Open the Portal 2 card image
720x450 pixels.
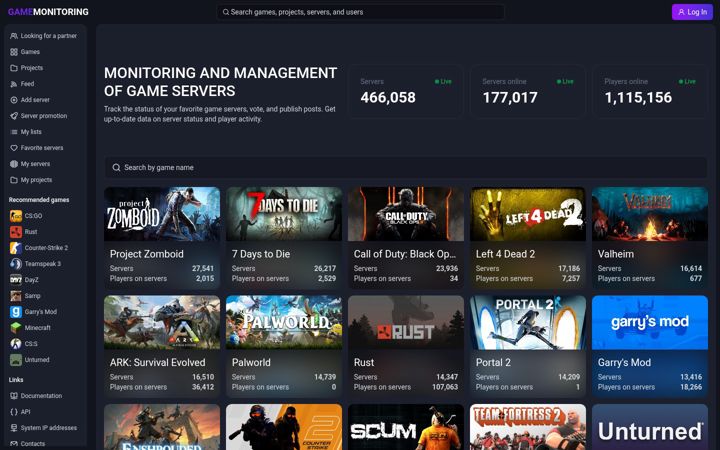528,322
